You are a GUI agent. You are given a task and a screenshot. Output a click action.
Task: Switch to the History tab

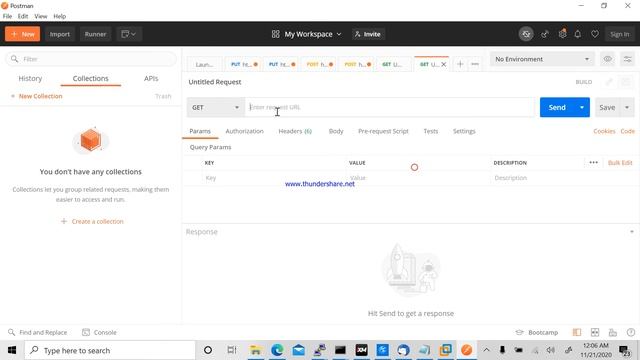(30, 78)
